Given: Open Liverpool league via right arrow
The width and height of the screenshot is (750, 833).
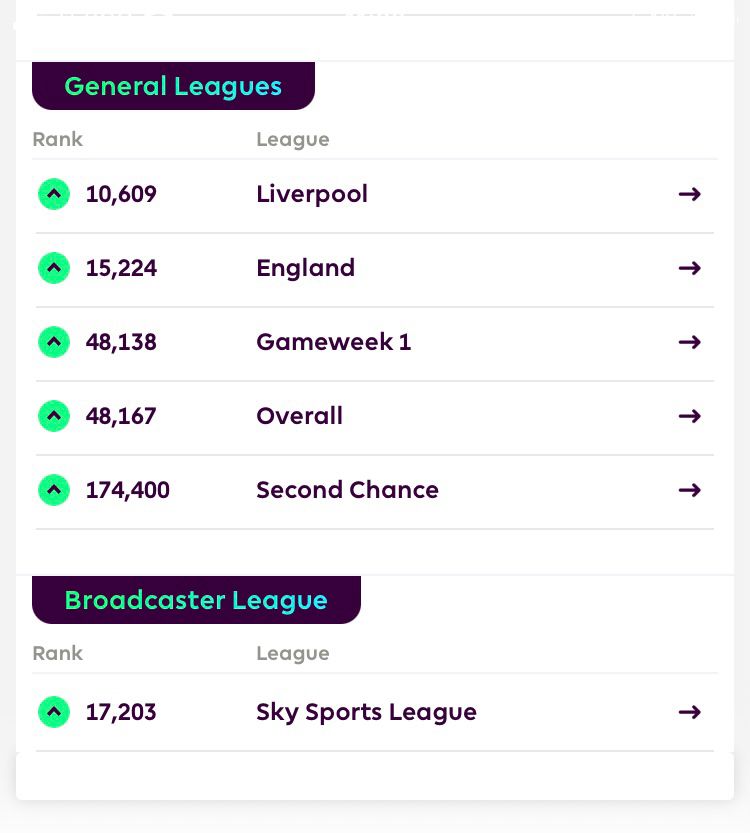Looking at the screenshot, I should click(689, 194).
